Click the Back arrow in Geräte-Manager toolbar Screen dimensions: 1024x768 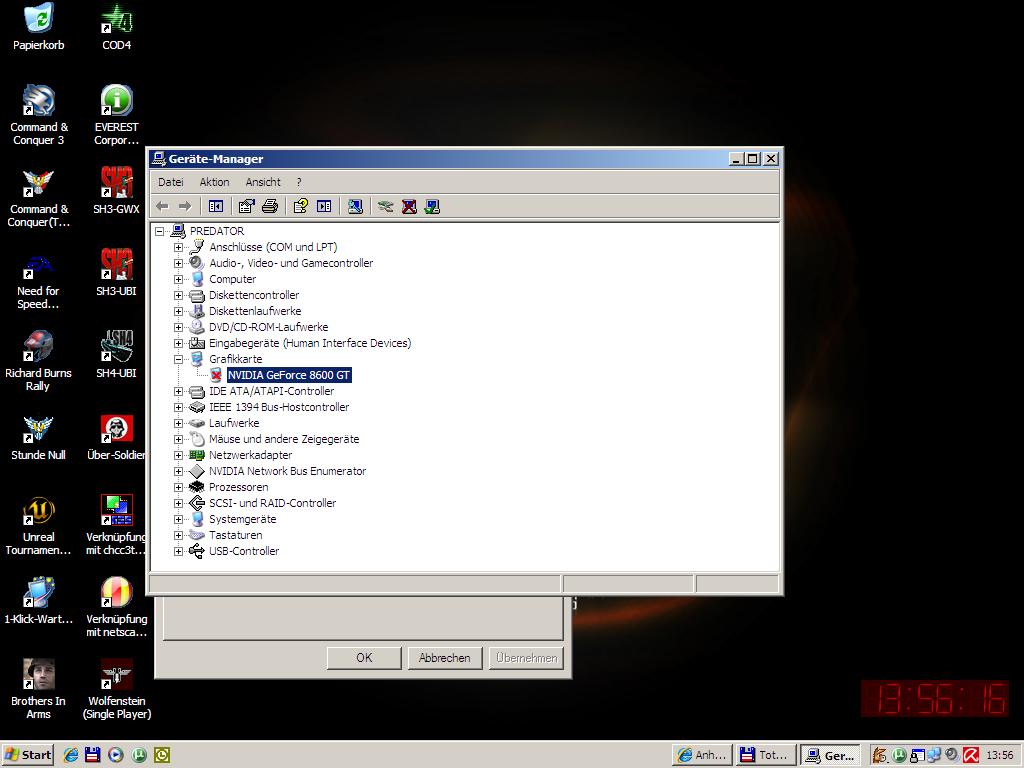pyautogui.click(x=162, y=206)
